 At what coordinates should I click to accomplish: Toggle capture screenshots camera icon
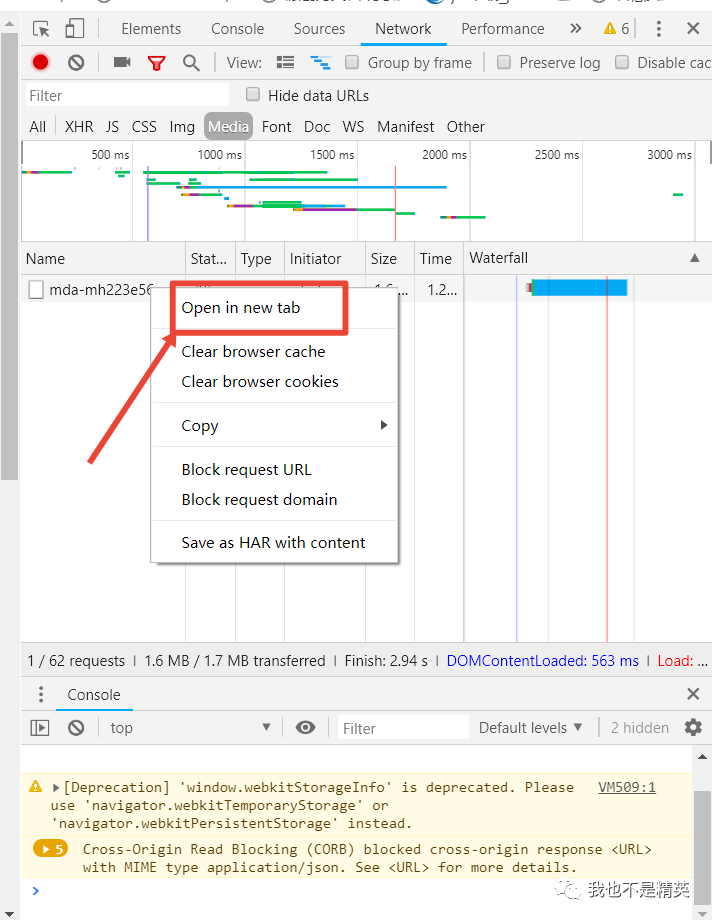click(x=122, y=62)
